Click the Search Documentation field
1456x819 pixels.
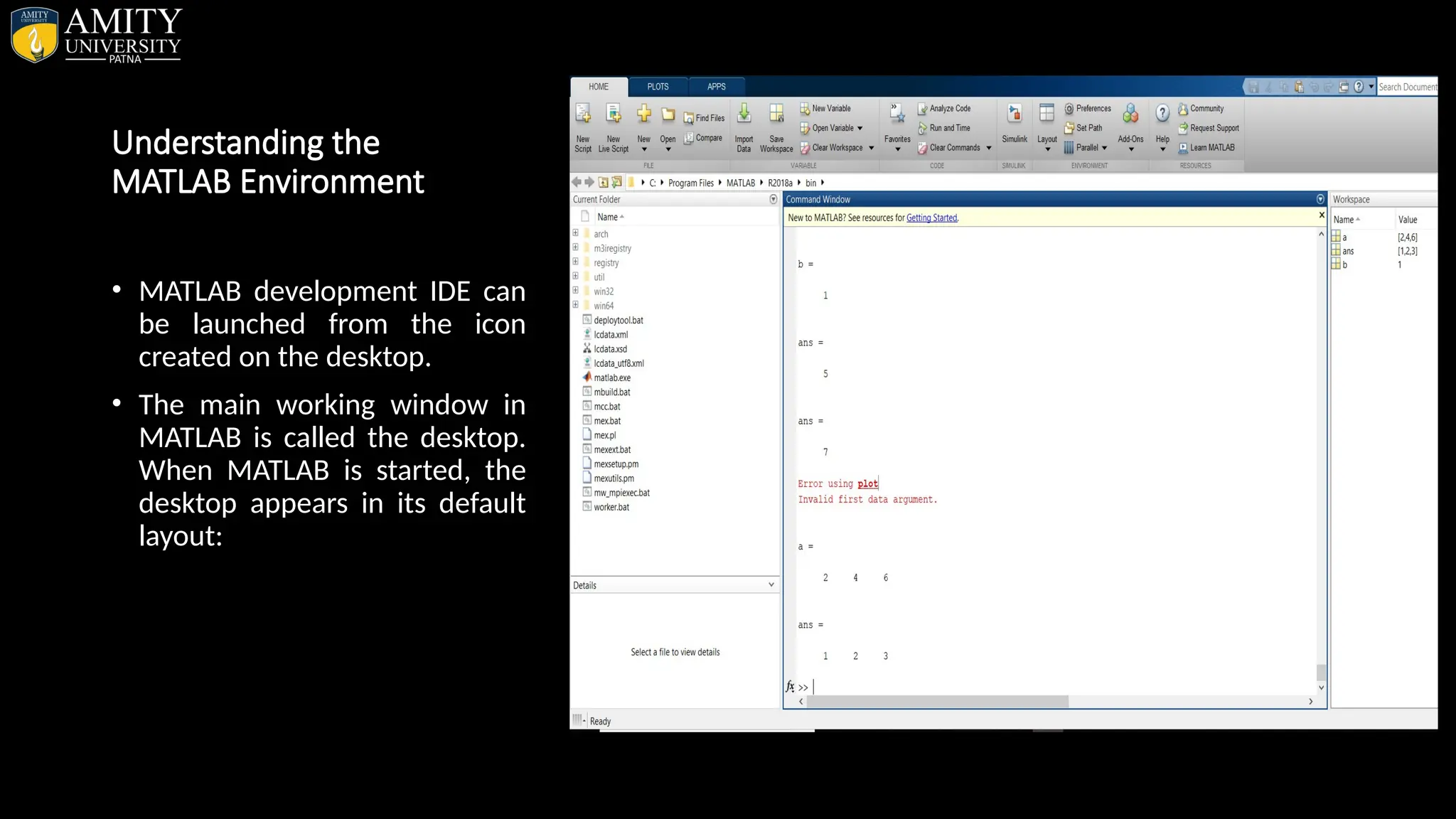pyautogui.click(x=1407, y=87)
